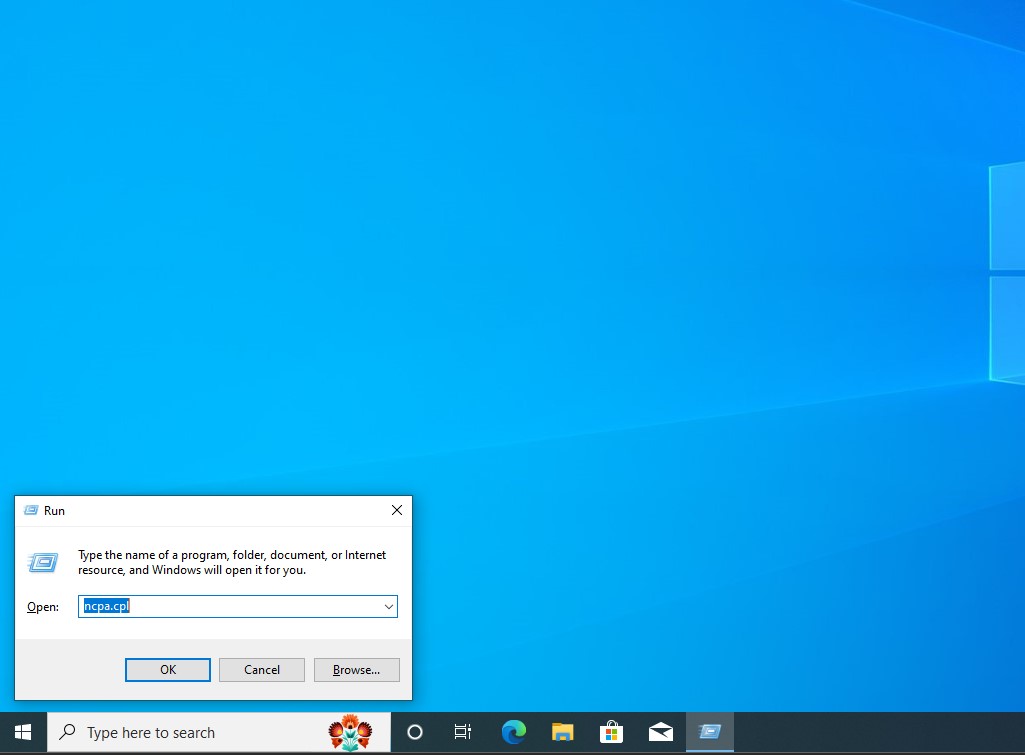
Task: Expand the Open field history dropdown
Action: click(x=389, y=606)
